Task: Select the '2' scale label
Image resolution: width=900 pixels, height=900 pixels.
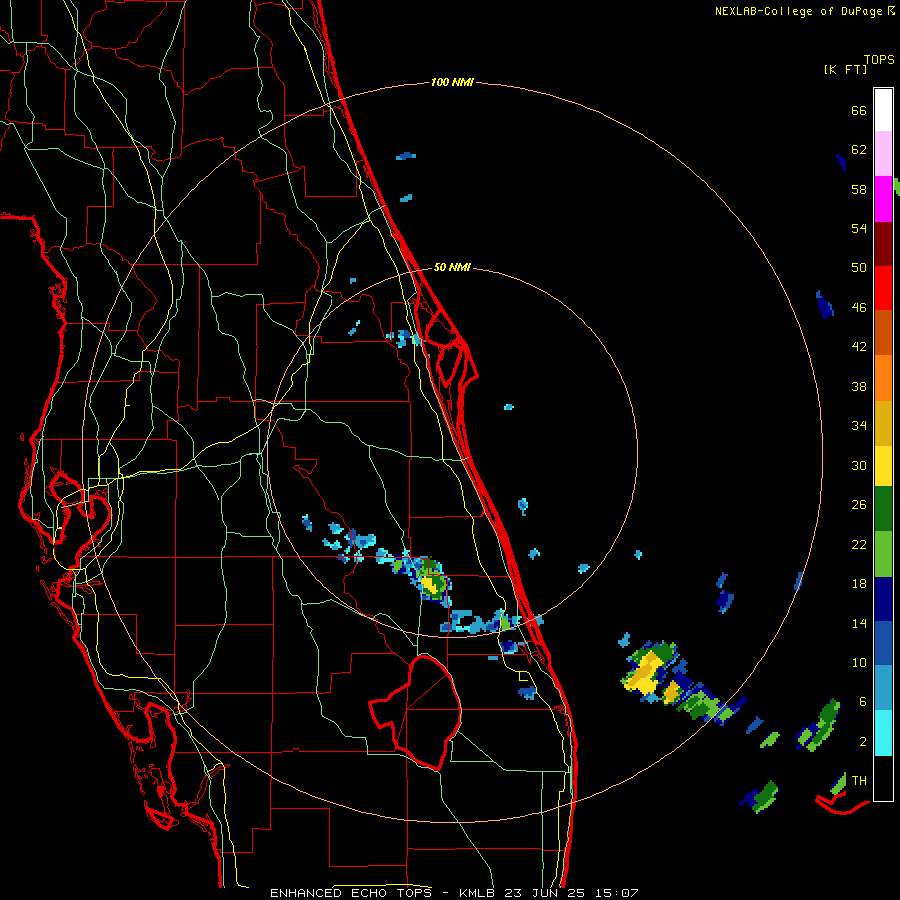Action: [x=863, y=742]
